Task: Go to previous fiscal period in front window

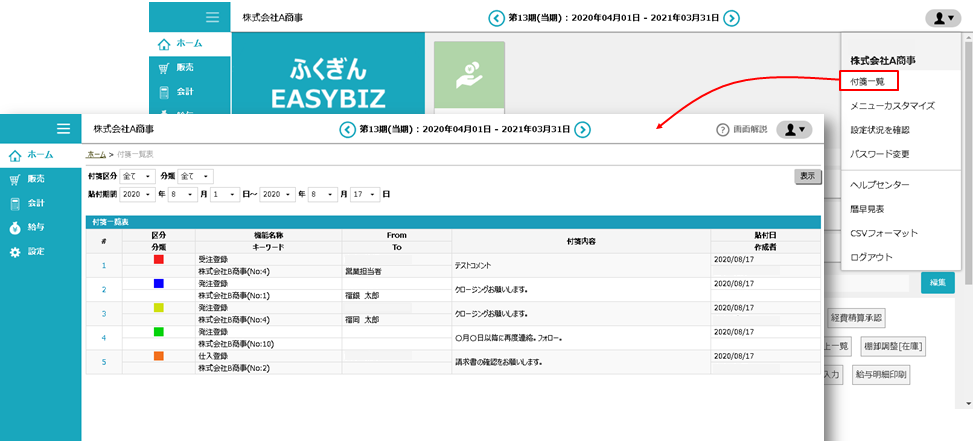Action: pyautogui.click(x=347, y=129)
